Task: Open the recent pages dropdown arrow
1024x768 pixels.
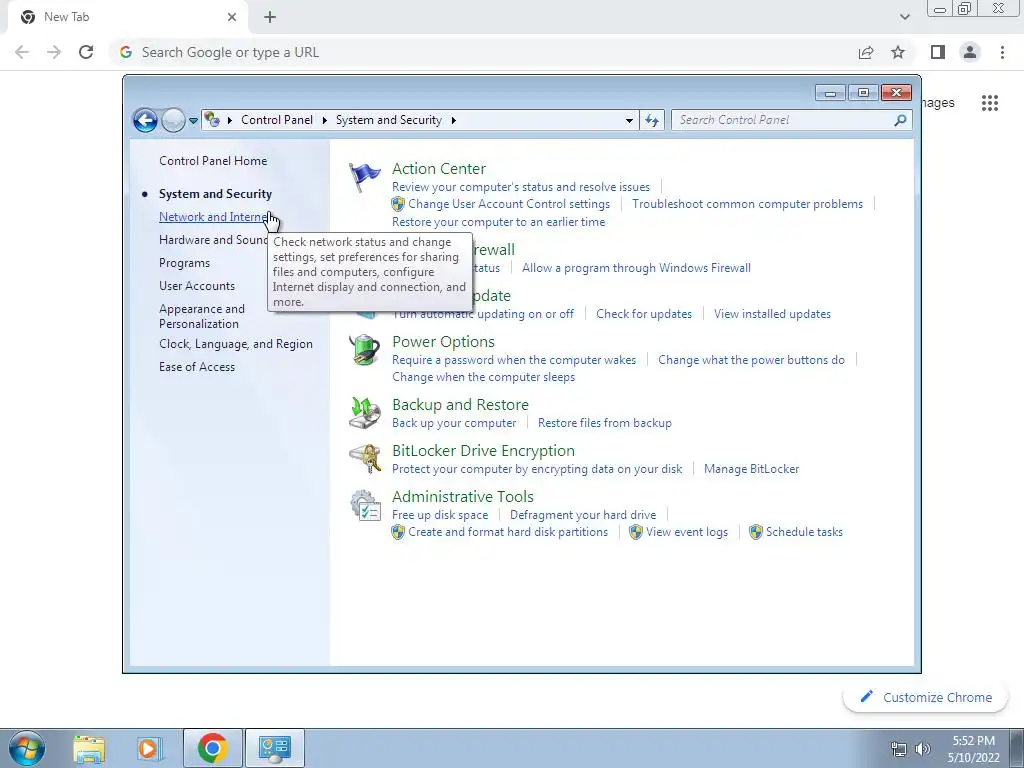Action: tap(193, 121)
